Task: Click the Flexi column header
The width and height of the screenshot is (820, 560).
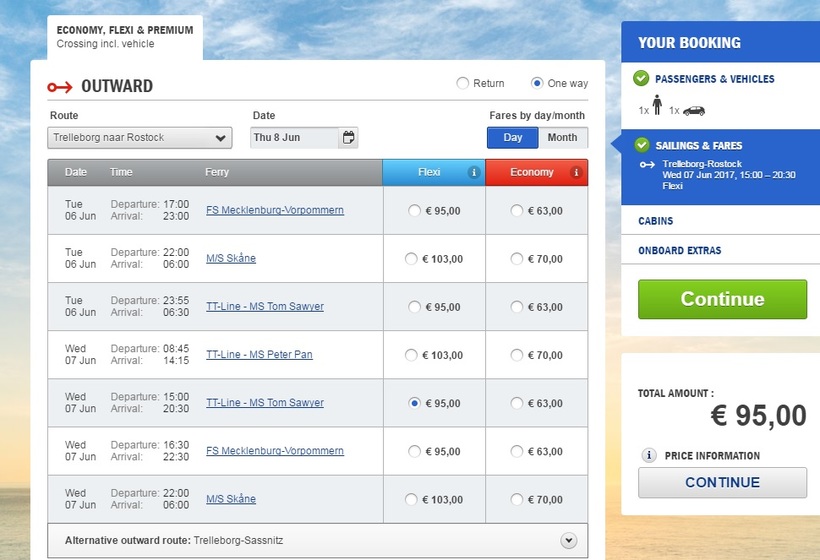Action: [434, 172]
